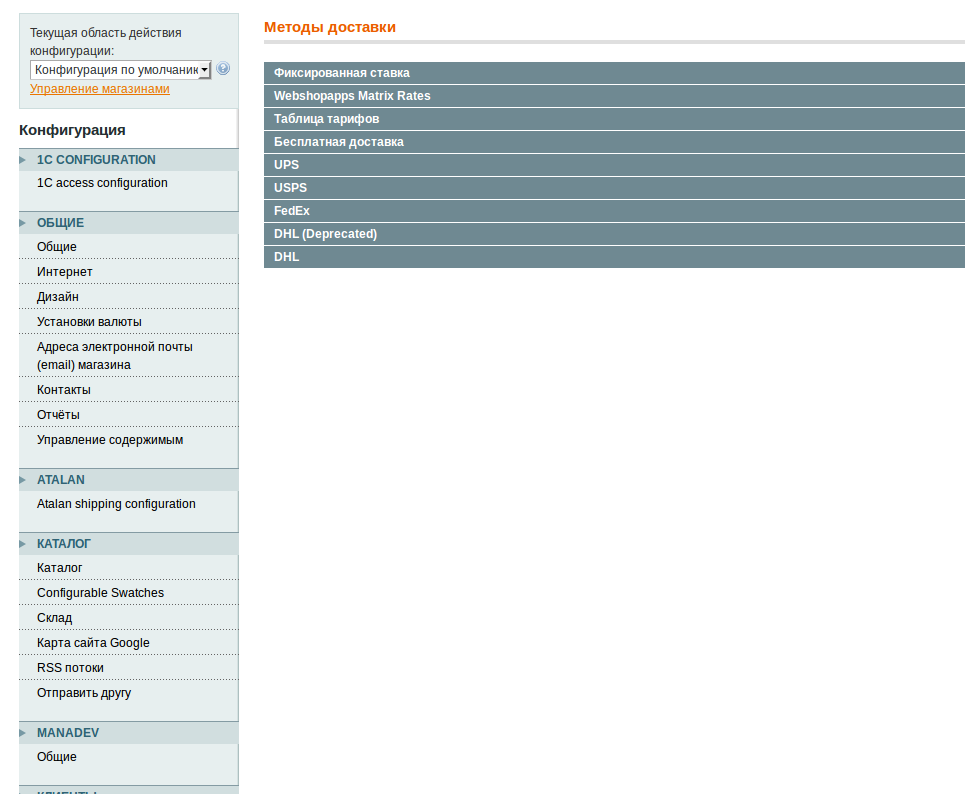Open the Управление магазинами link
965x794 pixels.
pos(100,89)
